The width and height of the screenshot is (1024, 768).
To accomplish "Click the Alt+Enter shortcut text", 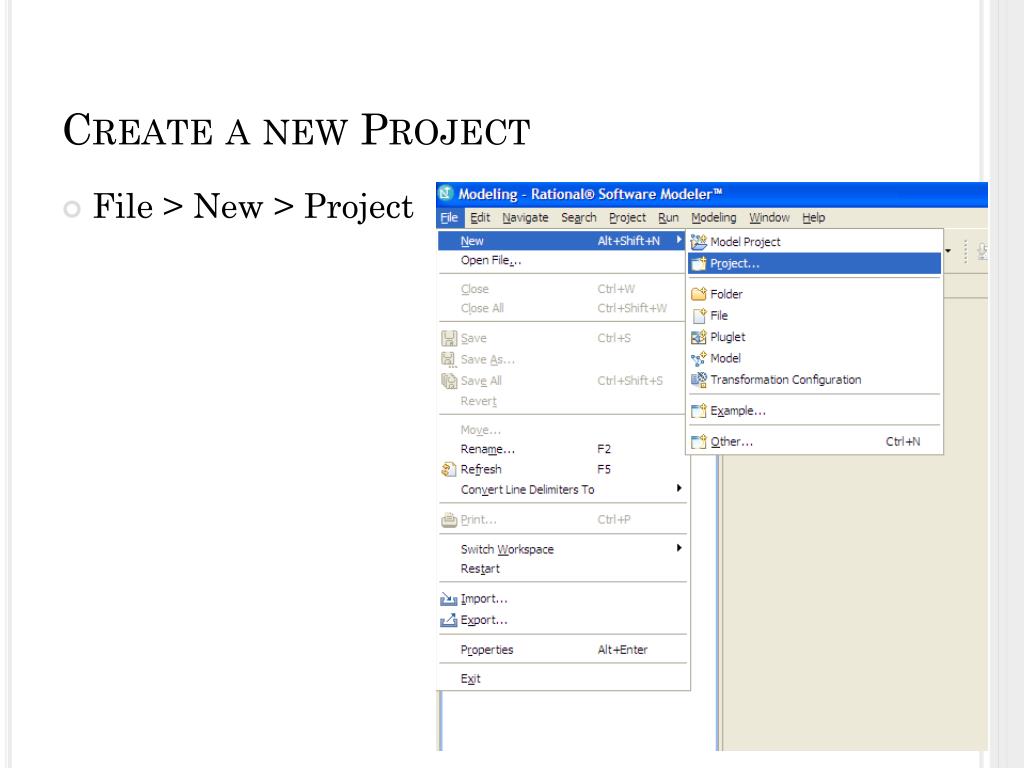I will pyautogui.click(x=622, y=650).
